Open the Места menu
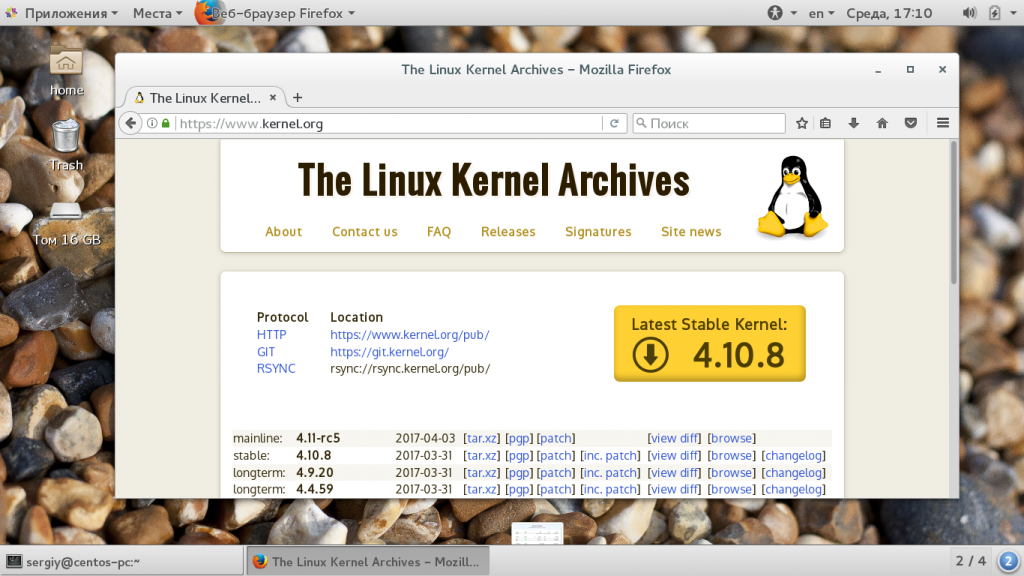 click(157, 13)
